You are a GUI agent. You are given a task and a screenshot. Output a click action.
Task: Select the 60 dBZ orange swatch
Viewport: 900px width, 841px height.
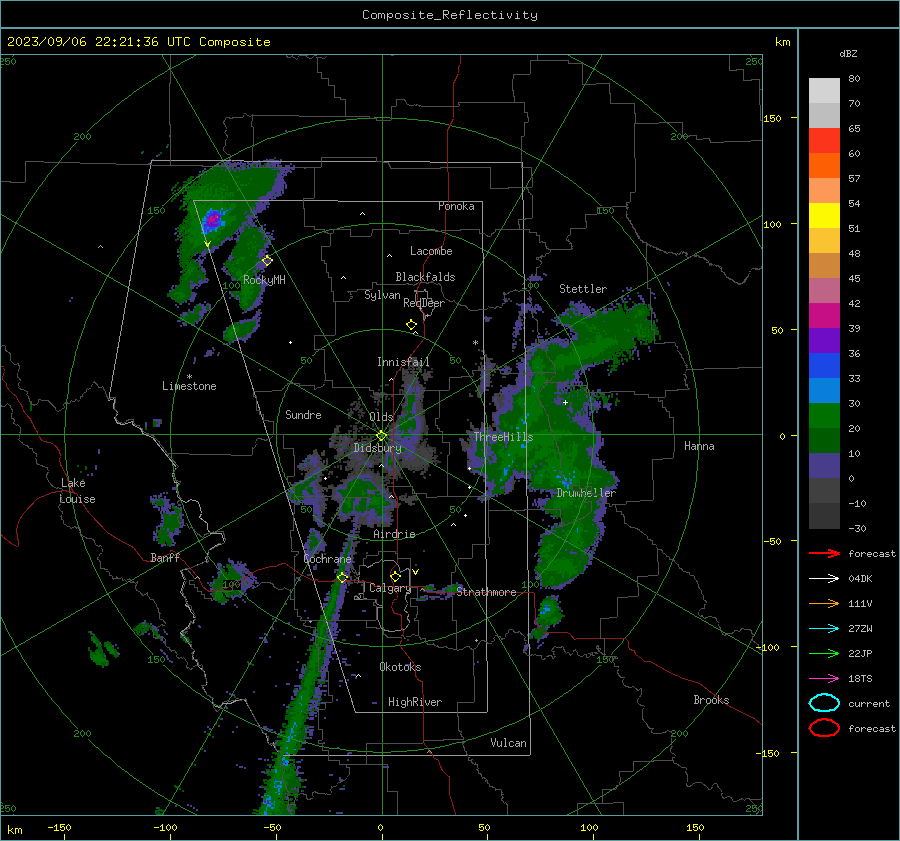[x=824, y=165]
